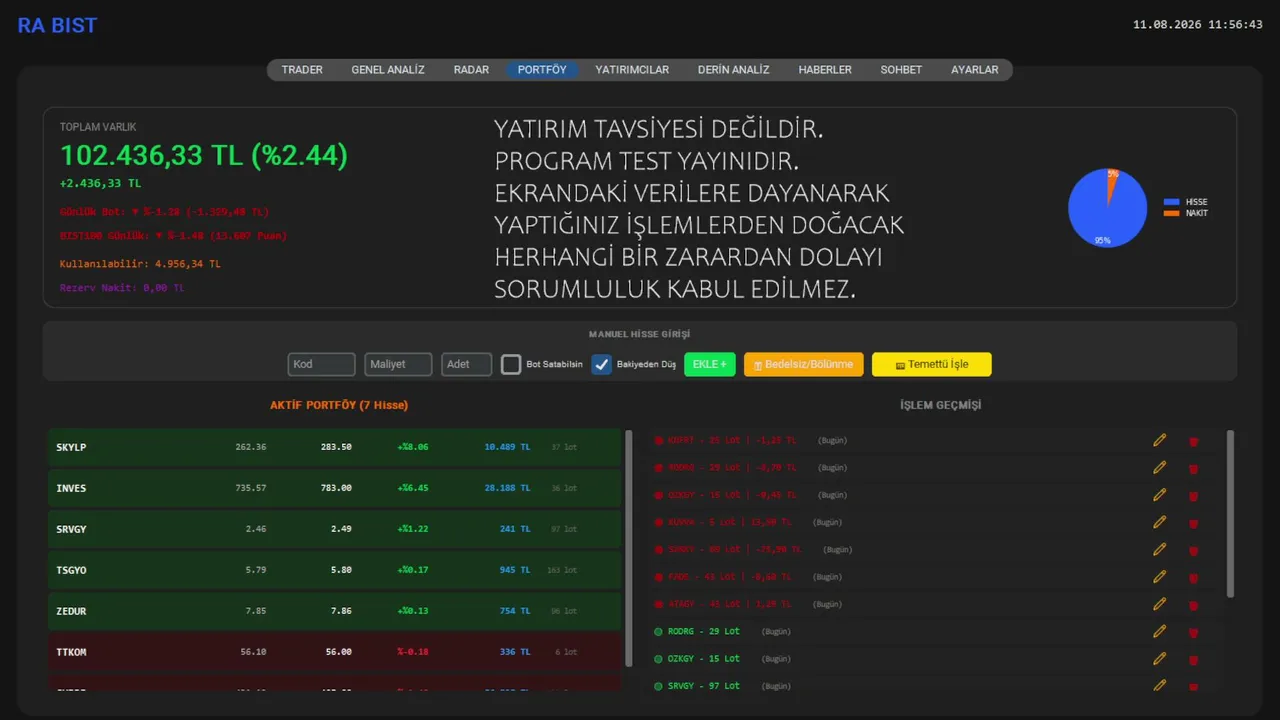Click the active portfolio list scrollbar

point(629,548)
